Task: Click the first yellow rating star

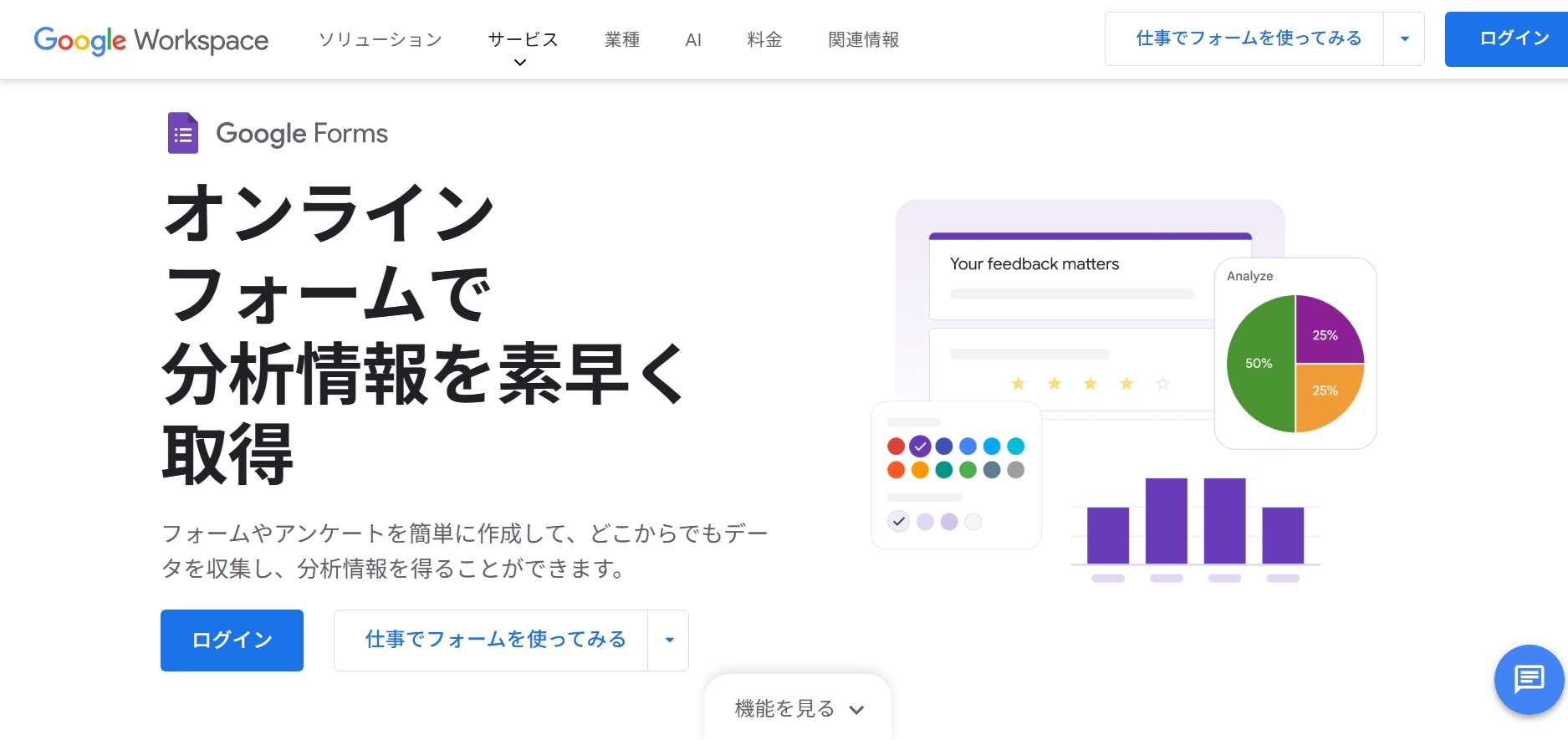Action: point(1018,384)
